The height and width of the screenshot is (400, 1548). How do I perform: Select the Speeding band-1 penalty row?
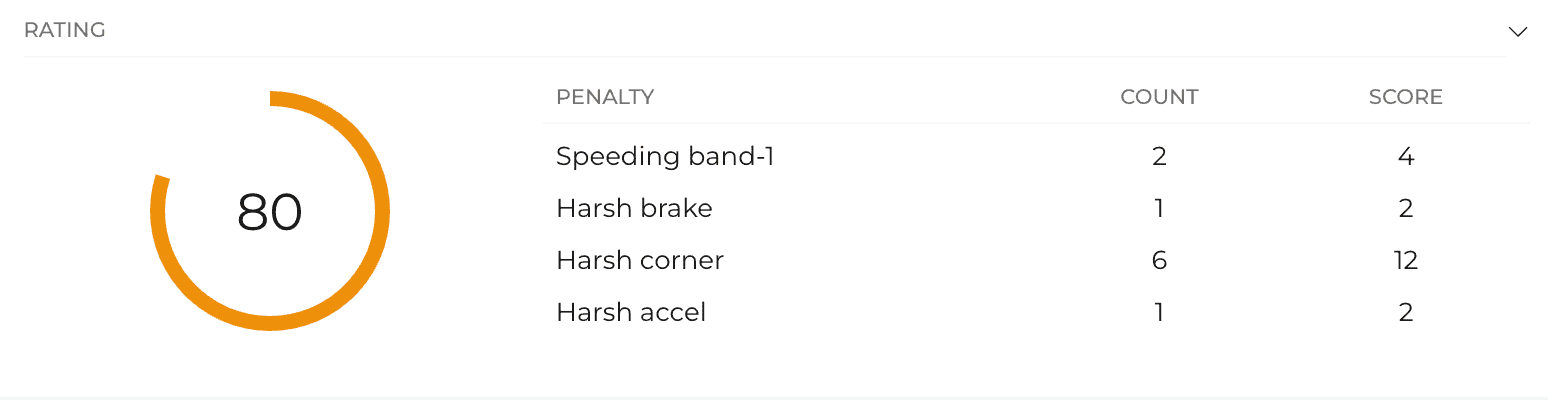(x=1037, y=156)
